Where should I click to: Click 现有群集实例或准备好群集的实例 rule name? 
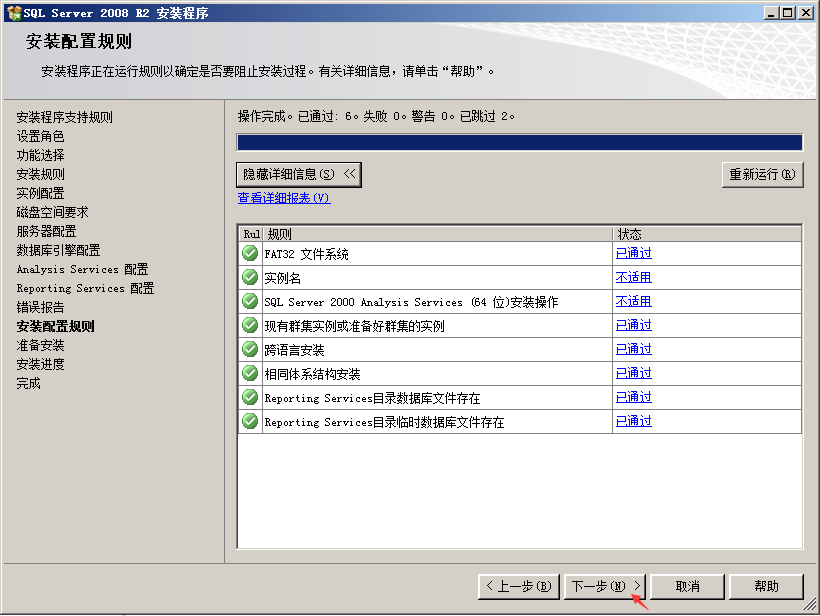coord(355,326)
